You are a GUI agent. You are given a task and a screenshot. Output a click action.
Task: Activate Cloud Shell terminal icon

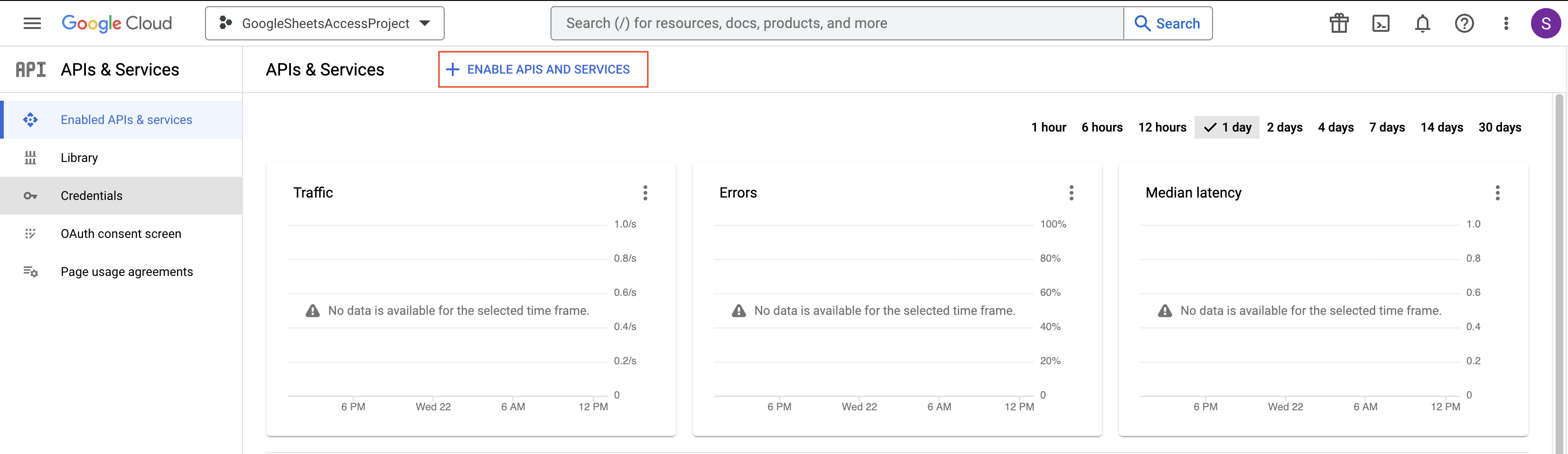tap(1381, 23)
